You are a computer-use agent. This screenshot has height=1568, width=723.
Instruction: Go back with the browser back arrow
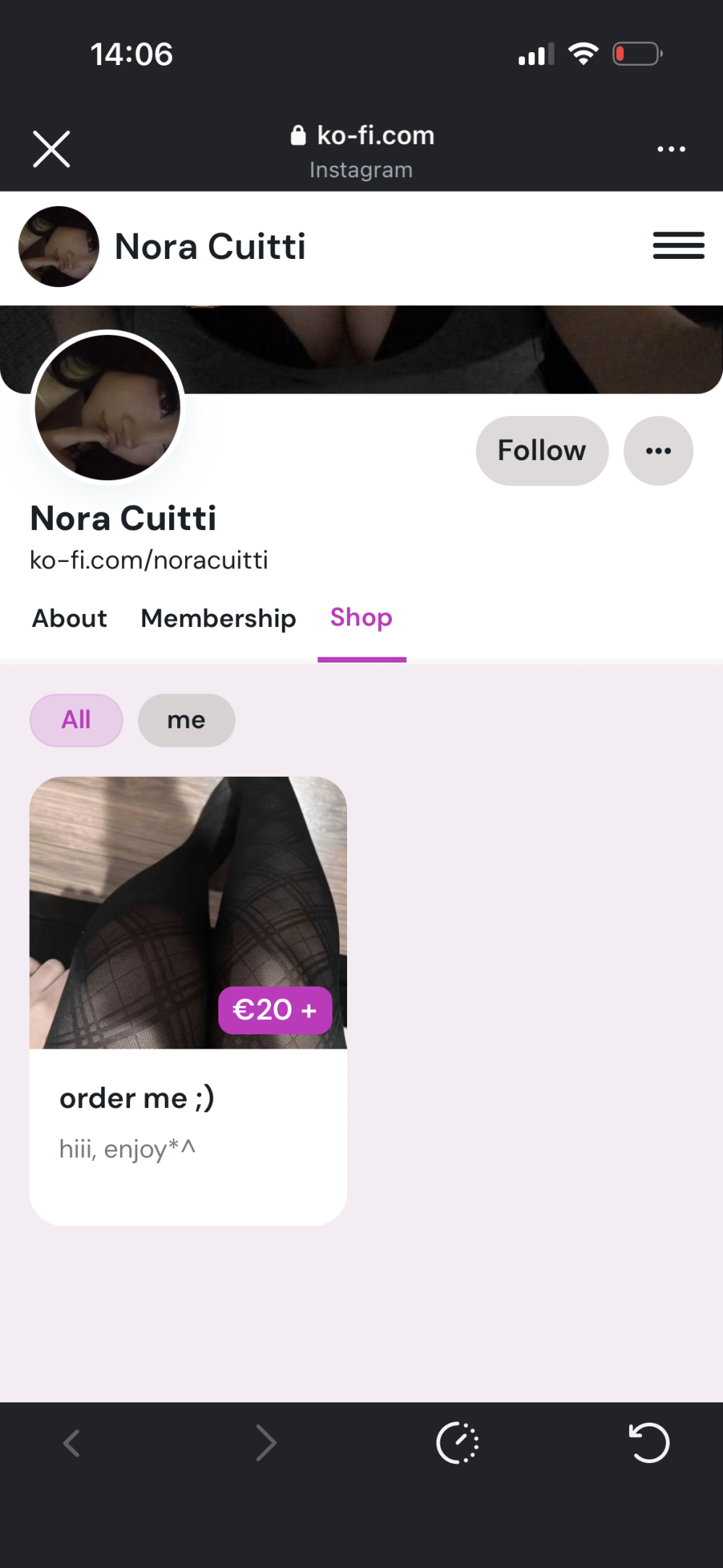(71, 1443)
